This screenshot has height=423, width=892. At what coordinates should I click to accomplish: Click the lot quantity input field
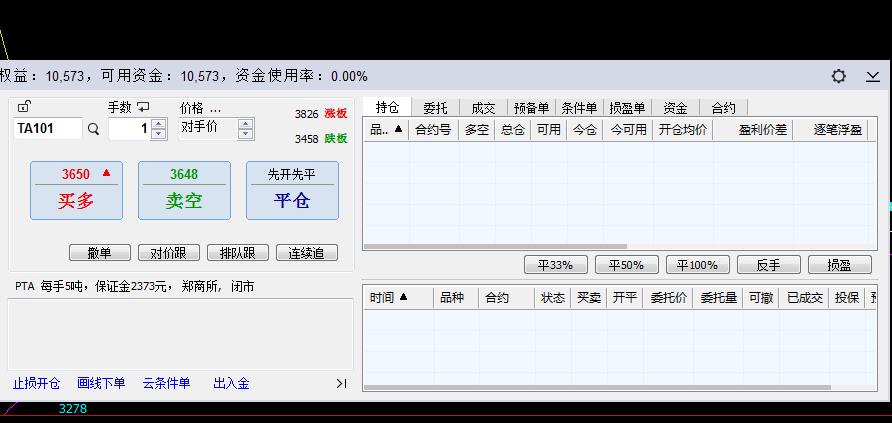pos(130,129)
